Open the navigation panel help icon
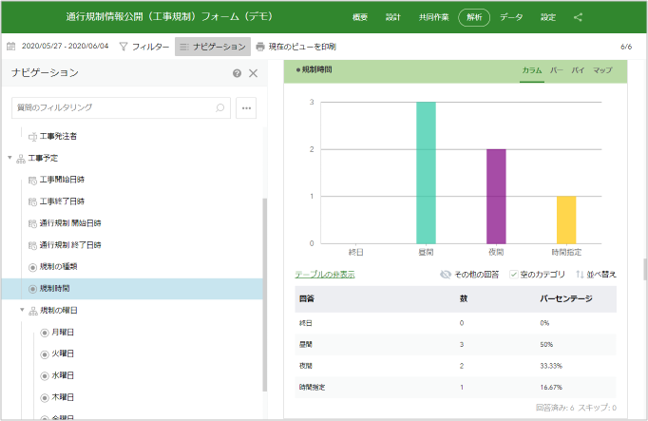The width and height of the screenshot is (648, 421). (x=237, y=73)
